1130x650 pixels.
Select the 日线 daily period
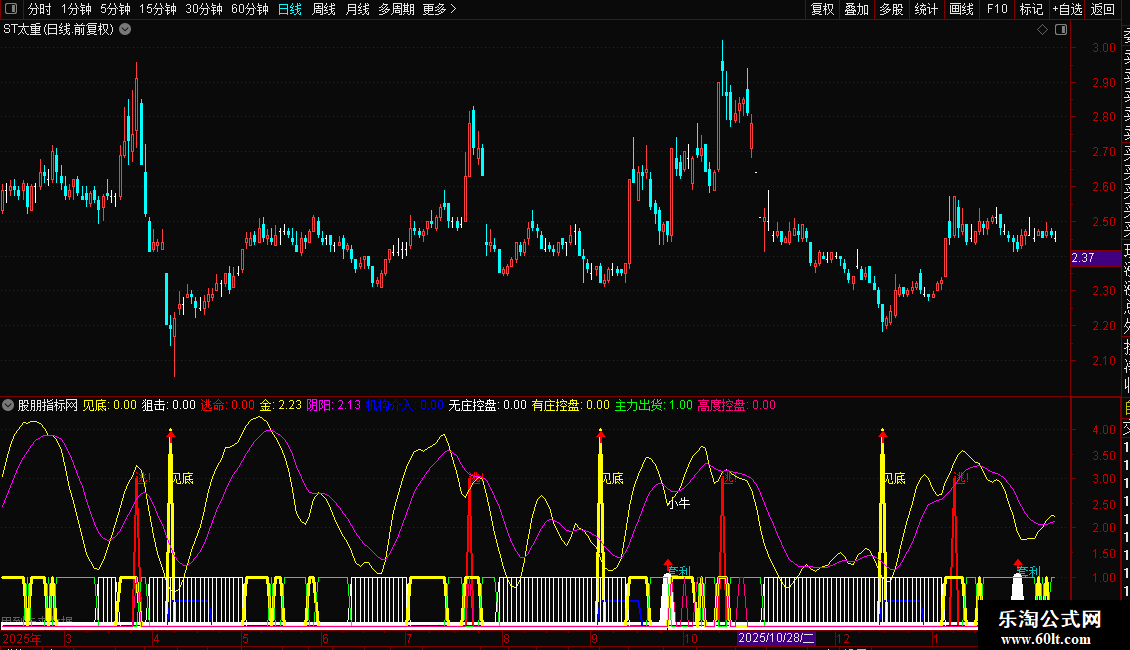pyautogui.click(x=290, y=9)
